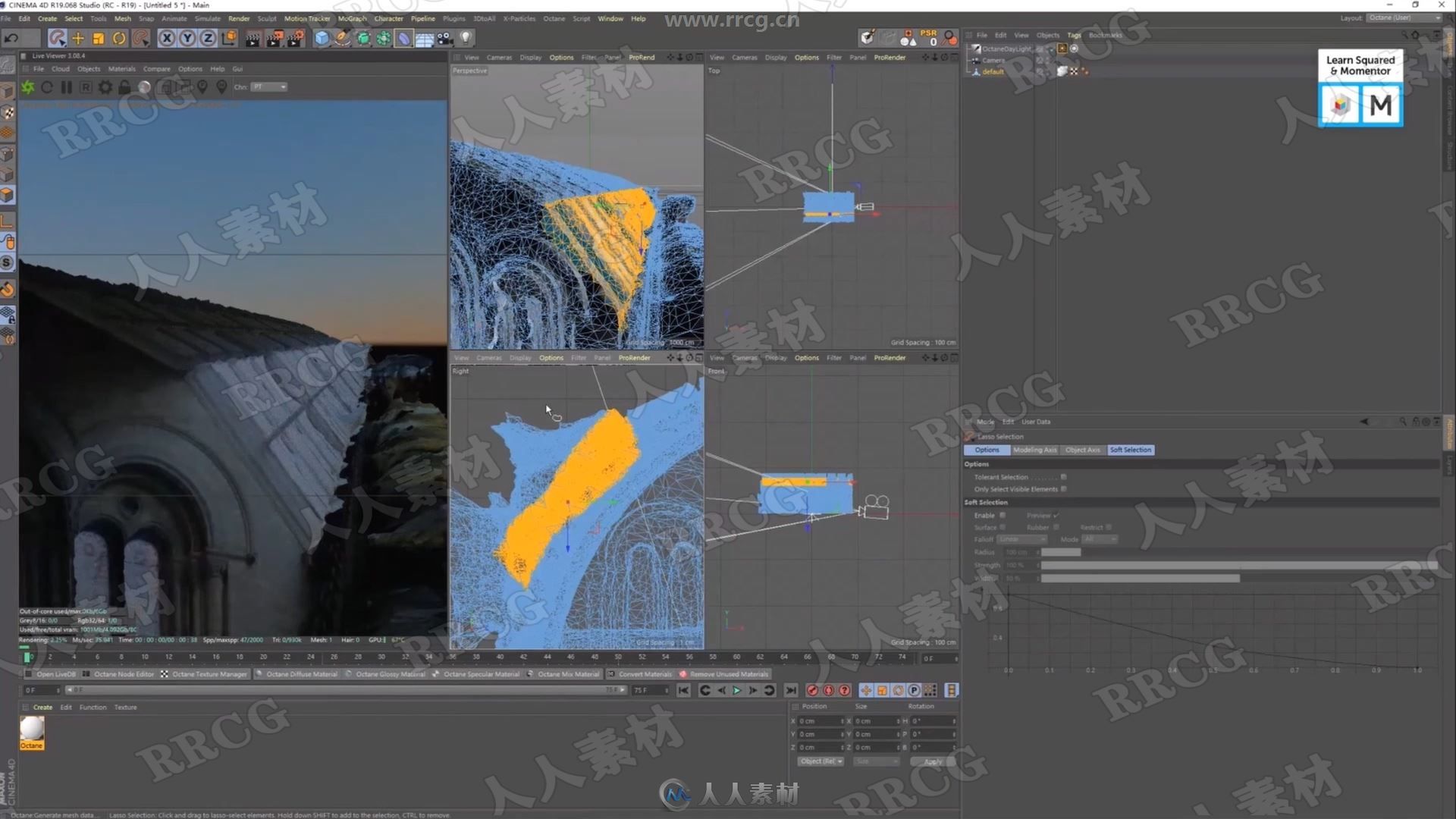Go to end of animation
1456x819 pixels.
(x=791, y=691)
